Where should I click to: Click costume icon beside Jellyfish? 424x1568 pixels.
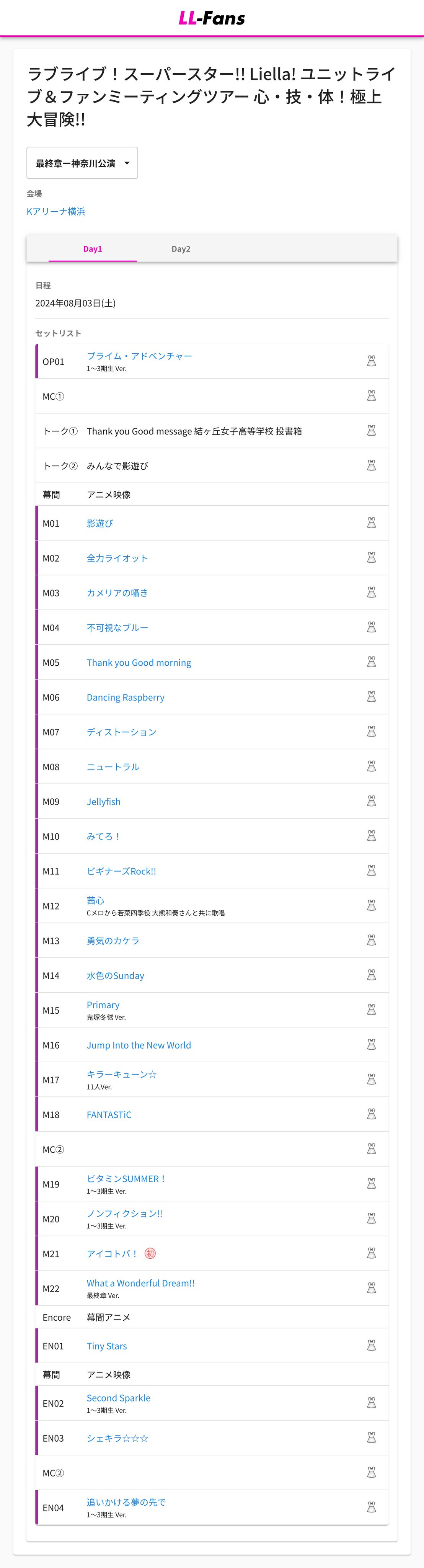tap(371, 801)
